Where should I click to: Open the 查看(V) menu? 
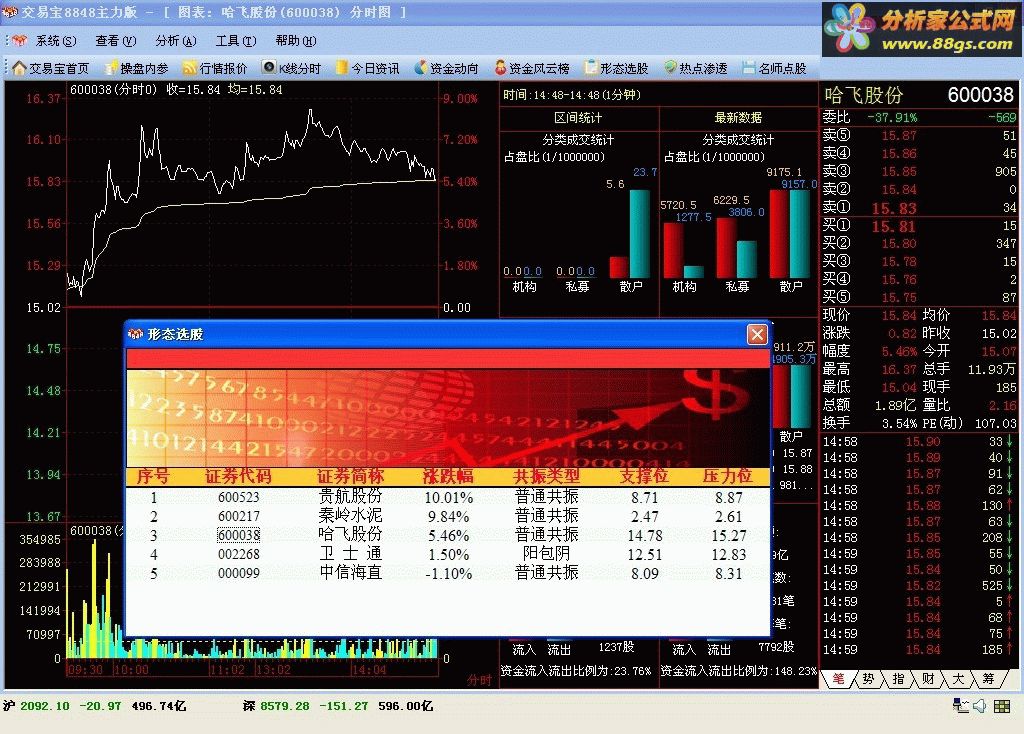[116, 40]
